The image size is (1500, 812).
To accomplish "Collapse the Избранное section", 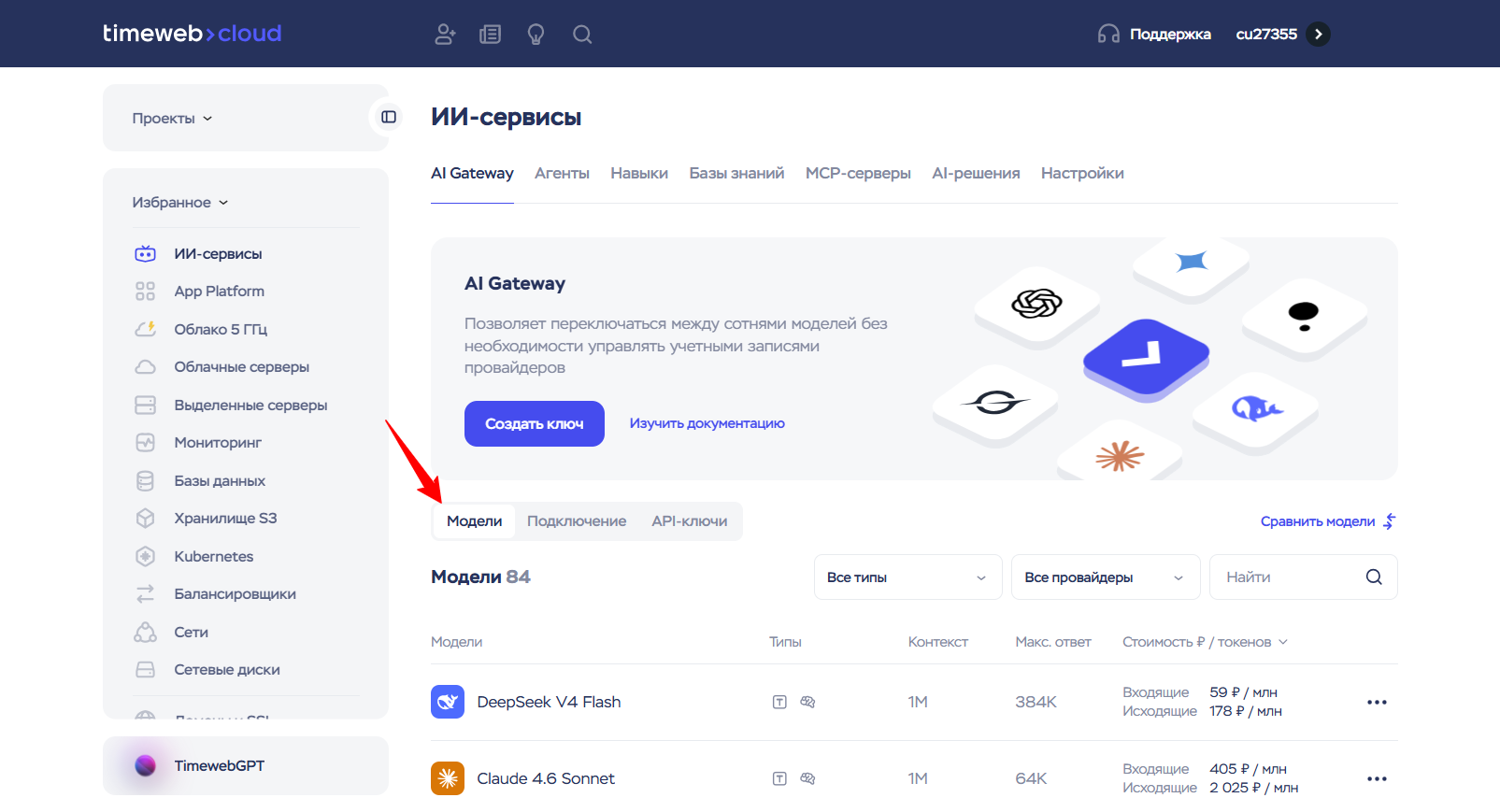I will pyautogui.click(x=180, y=203).
